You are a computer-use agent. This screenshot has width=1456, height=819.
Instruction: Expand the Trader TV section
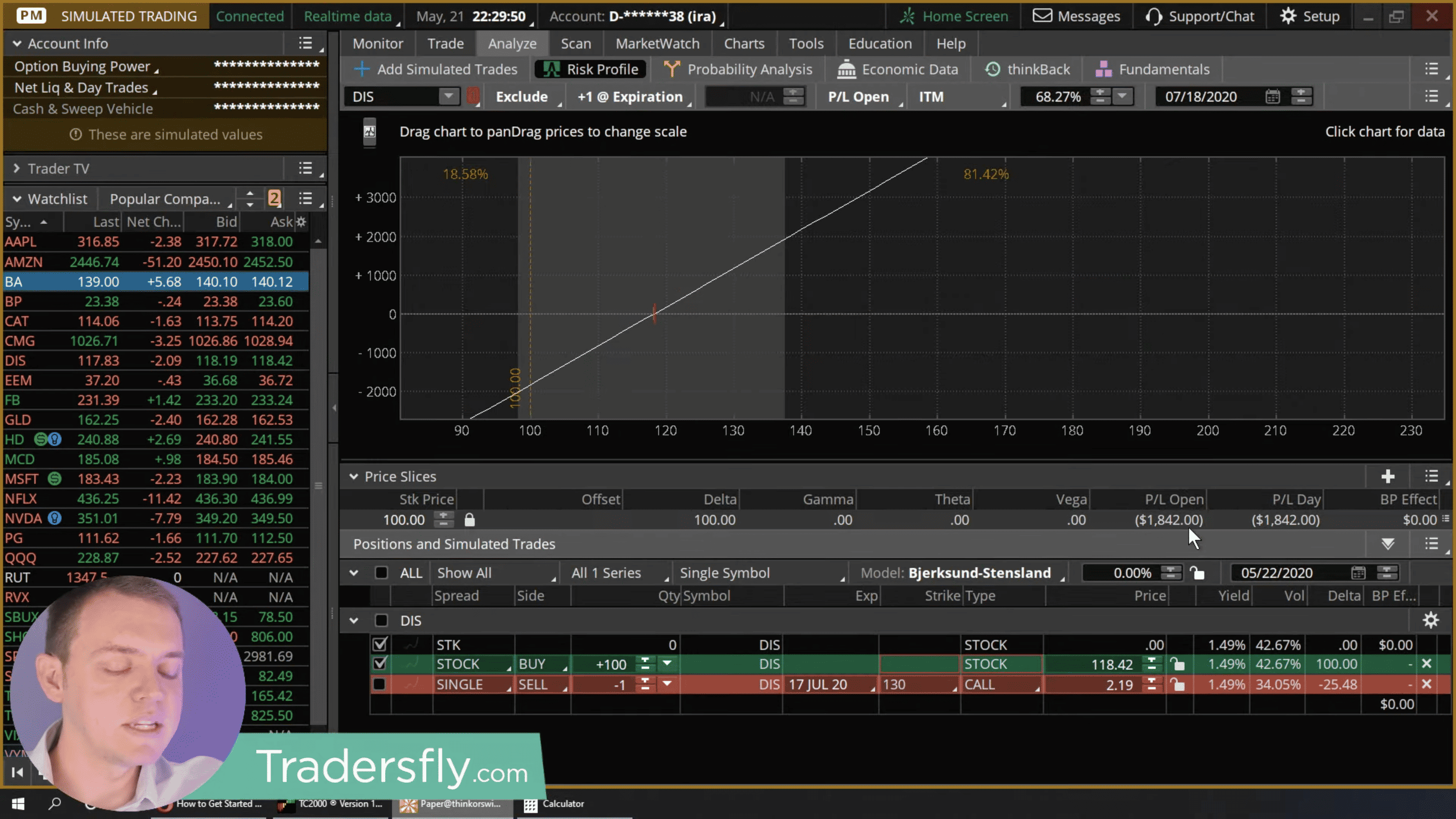pos(16,168)
